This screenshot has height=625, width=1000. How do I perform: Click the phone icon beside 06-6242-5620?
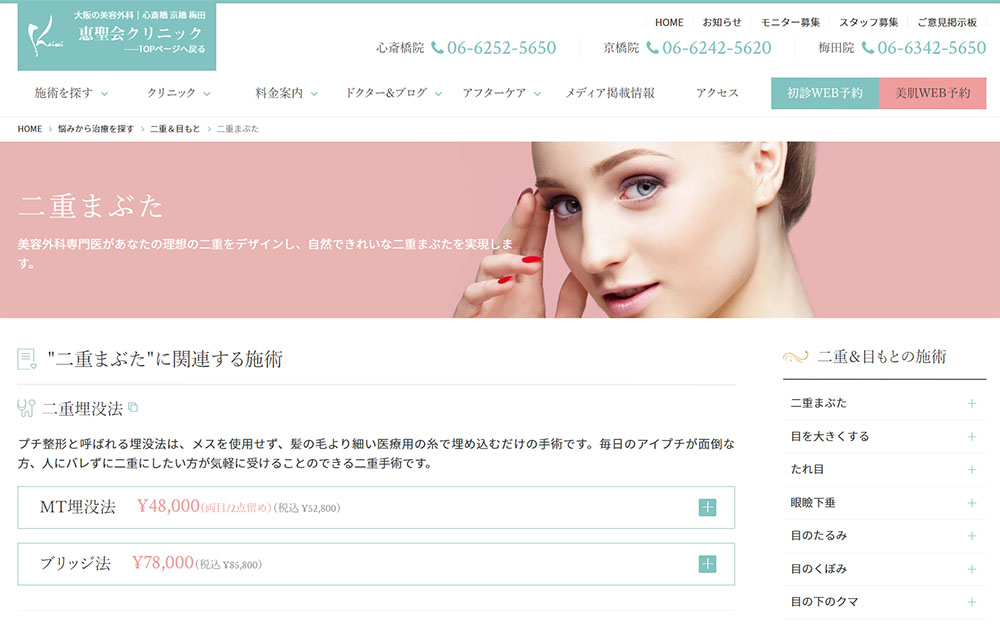coord(653,48)
